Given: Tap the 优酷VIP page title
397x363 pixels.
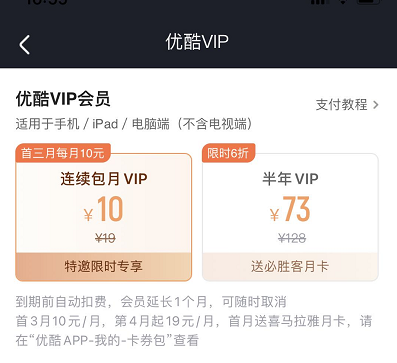Looking at the screenshot, I should pyautogui.click(x=197, y=42).
